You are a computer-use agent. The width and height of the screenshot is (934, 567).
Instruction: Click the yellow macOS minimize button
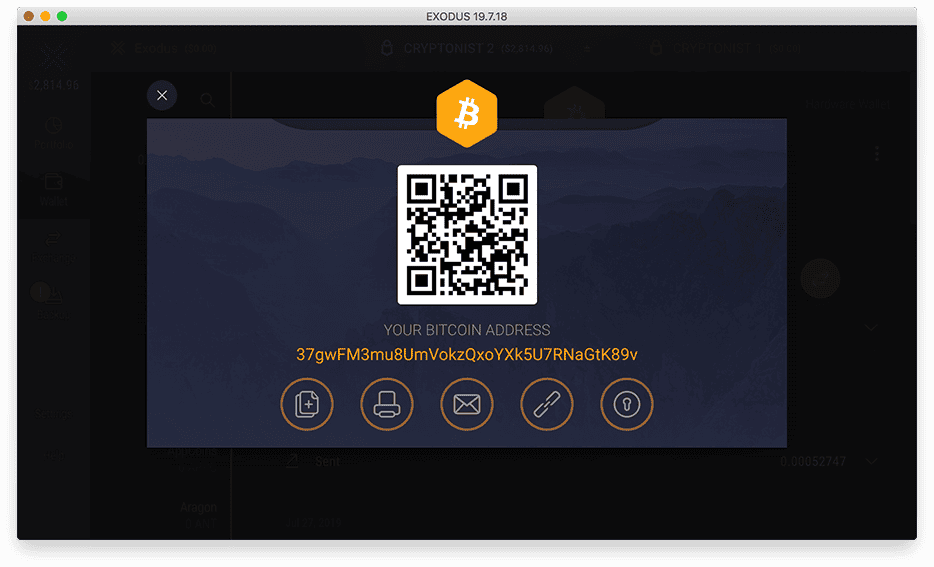[45, 16]
